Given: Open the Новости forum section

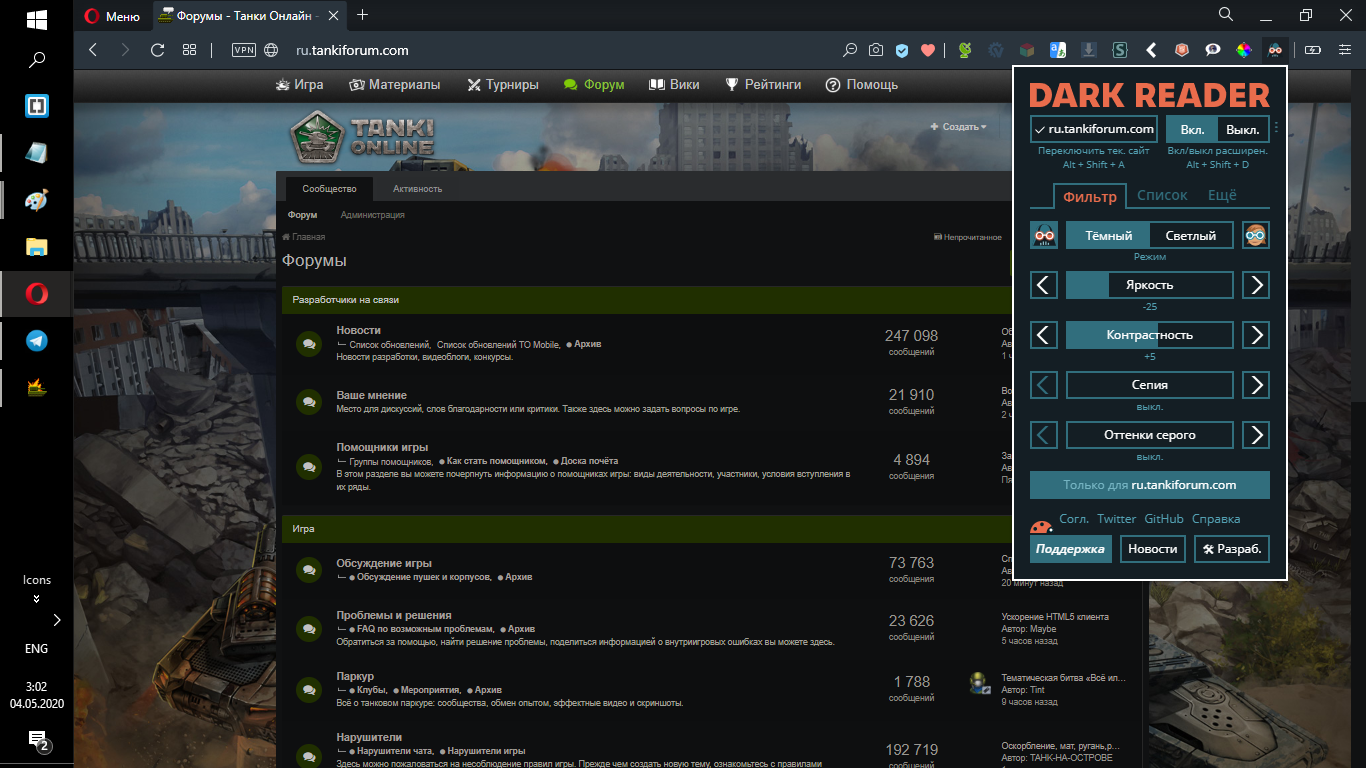Looking at the screenshot, I should [358, 330].
